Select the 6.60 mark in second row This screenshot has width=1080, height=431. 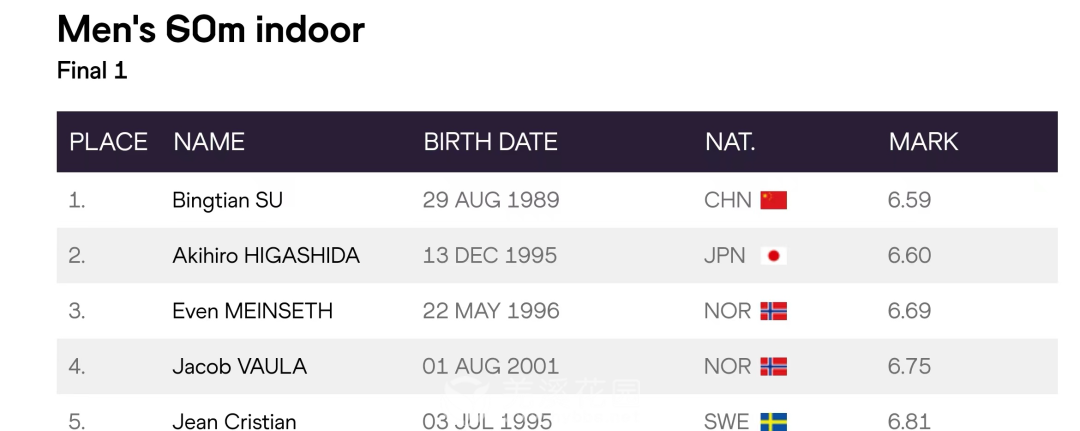pos(909,256)
